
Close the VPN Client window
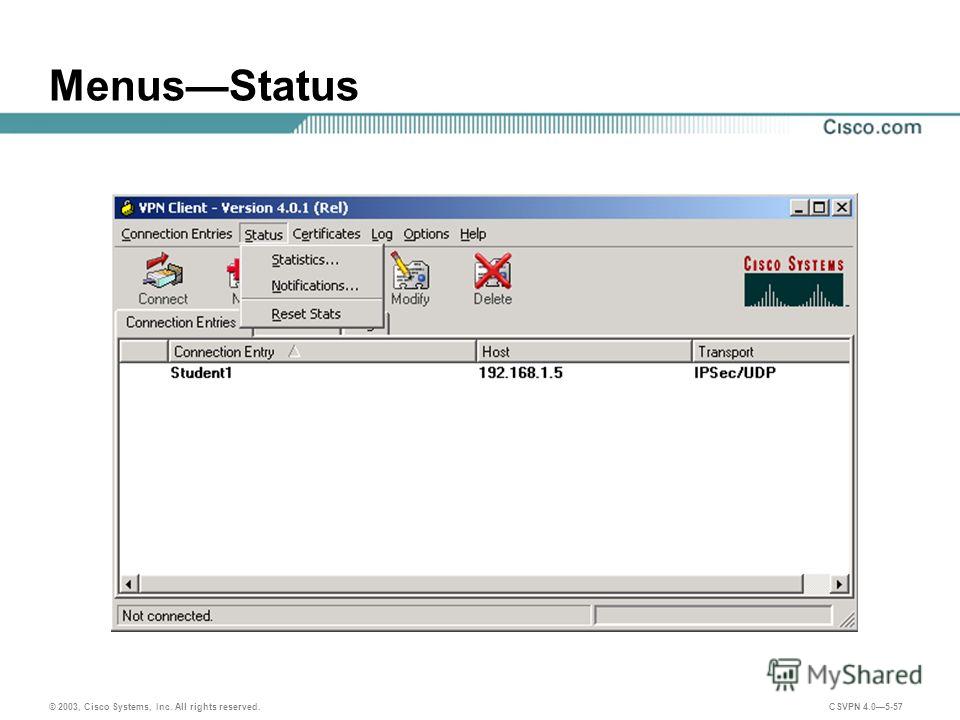coord(842,208)
